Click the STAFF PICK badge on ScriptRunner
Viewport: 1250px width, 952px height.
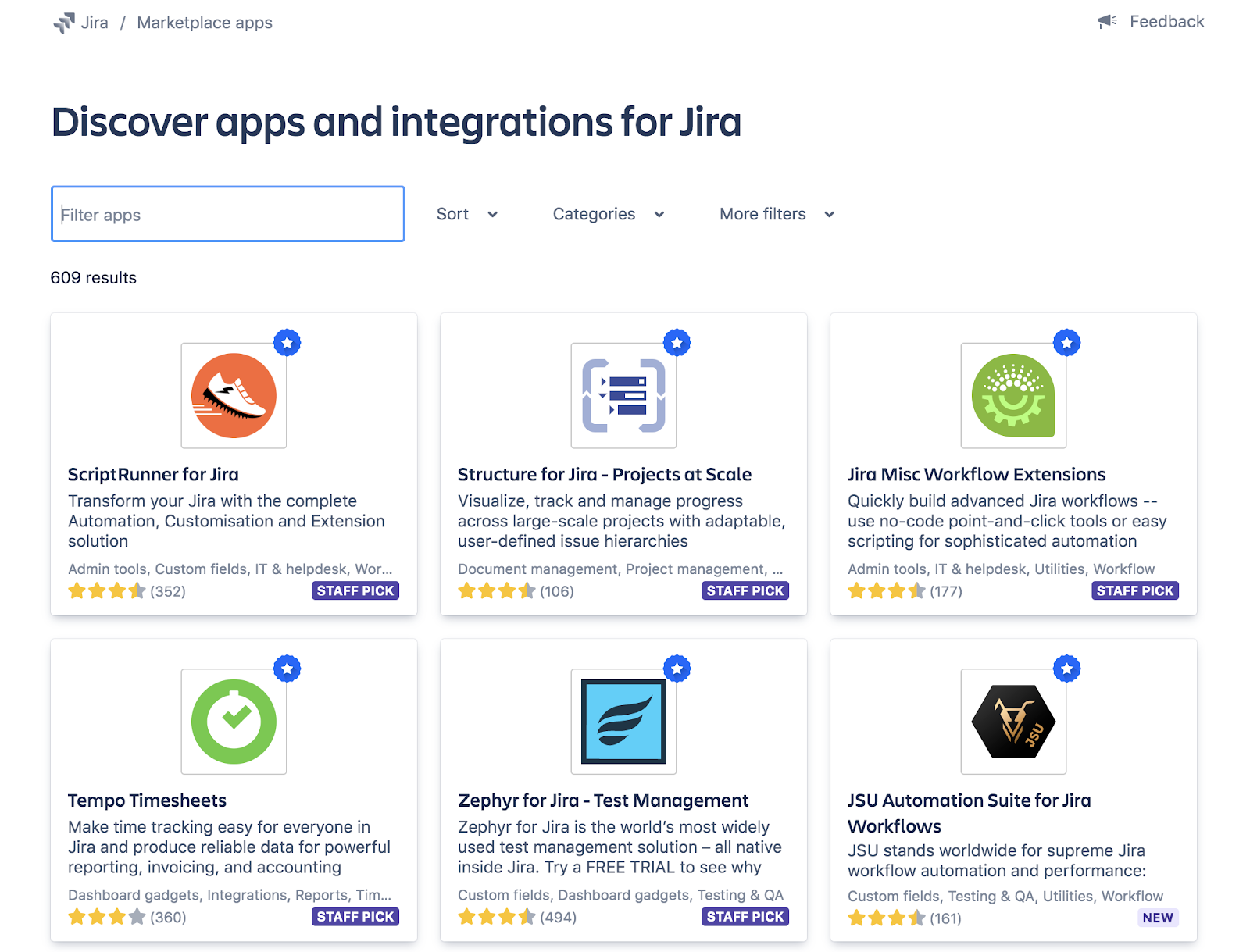pyautogui.click(x=355, y=591)
